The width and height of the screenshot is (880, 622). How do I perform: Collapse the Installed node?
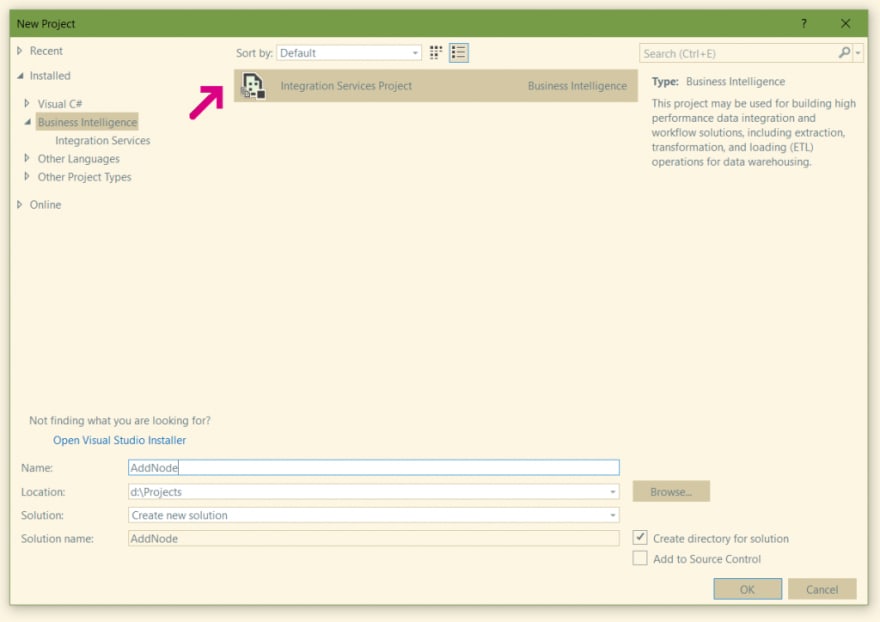[20, 76]
